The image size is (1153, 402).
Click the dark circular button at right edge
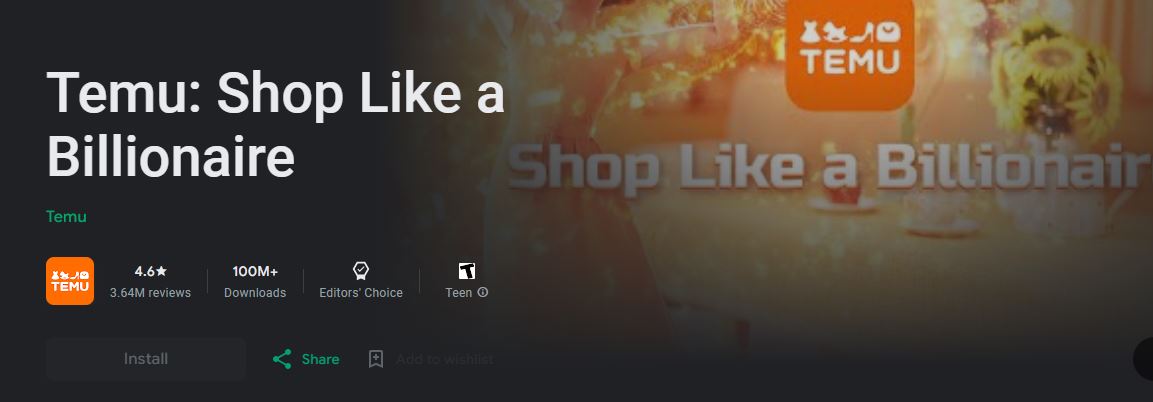pos(1143,359)
